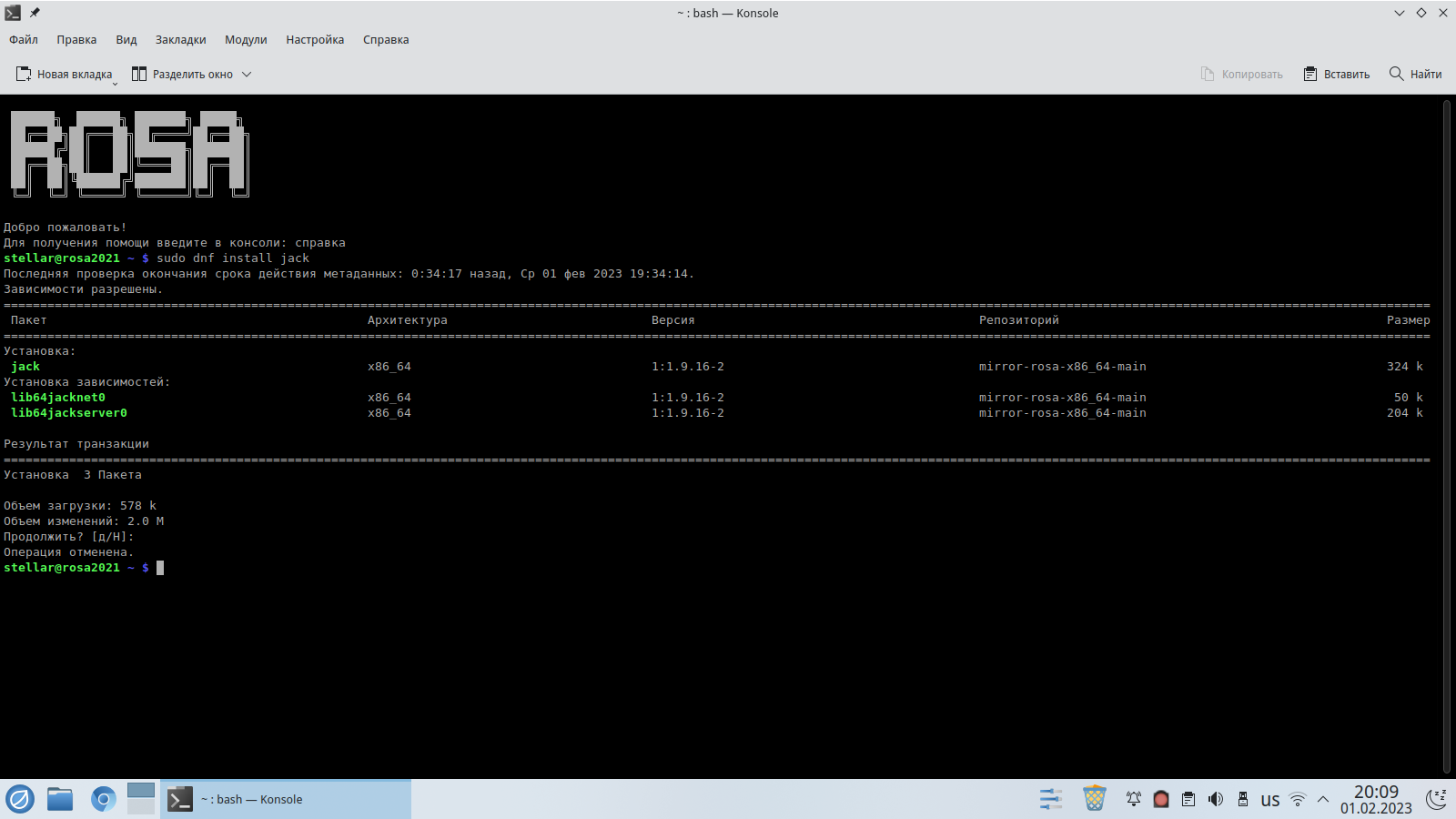Open the clipboard tray icon
Screen dimensions: 1456x819
[1188, 799]
